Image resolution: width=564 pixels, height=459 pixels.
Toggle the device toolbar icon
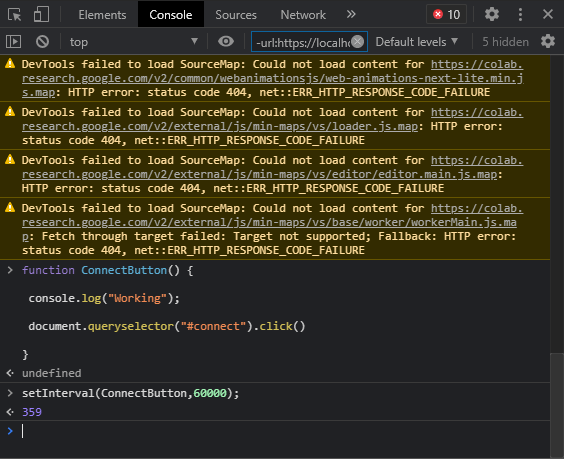point(41,15)
